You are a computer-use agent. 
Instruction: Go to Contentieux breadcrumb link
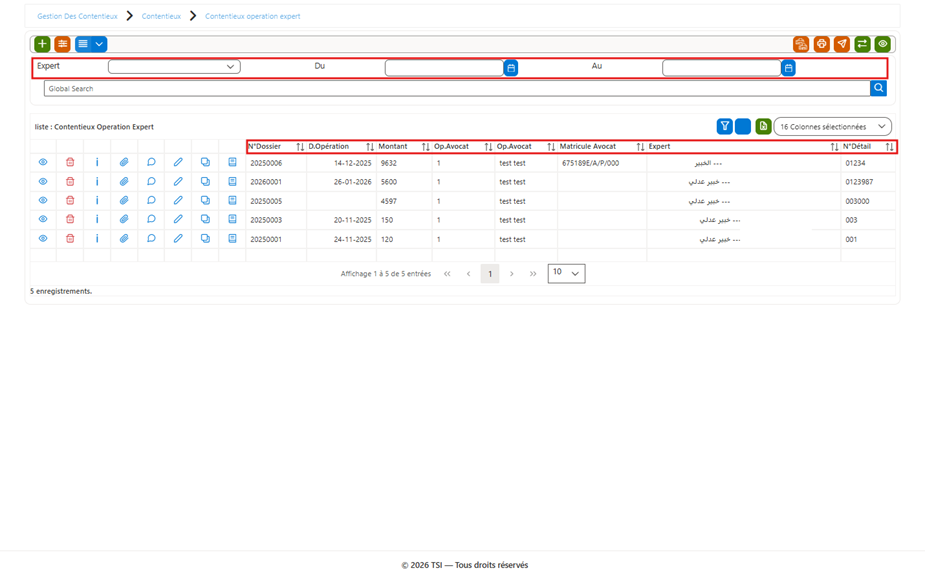161,16
